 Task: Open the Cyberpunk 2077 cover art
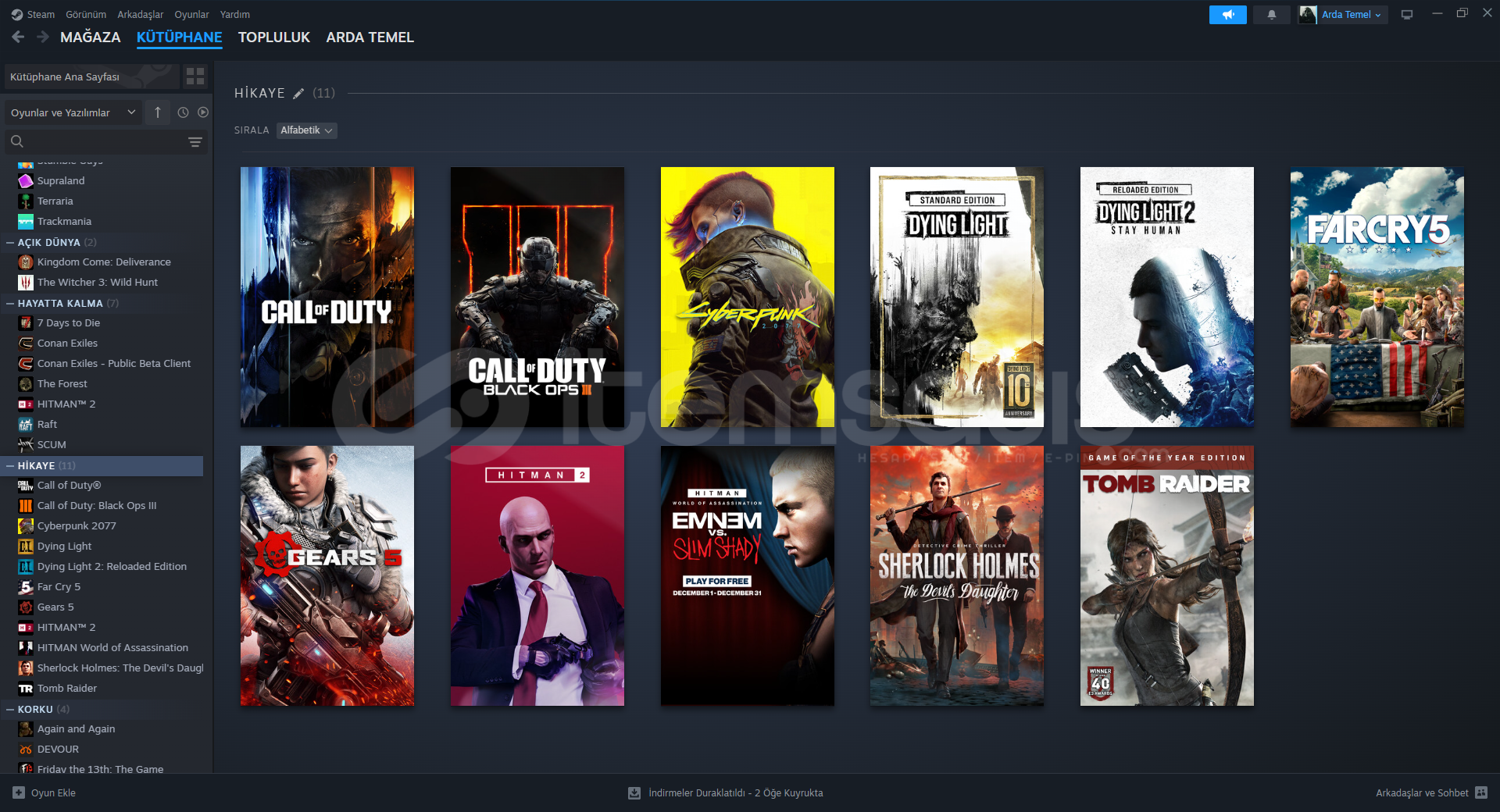click(x=748, y=297)
